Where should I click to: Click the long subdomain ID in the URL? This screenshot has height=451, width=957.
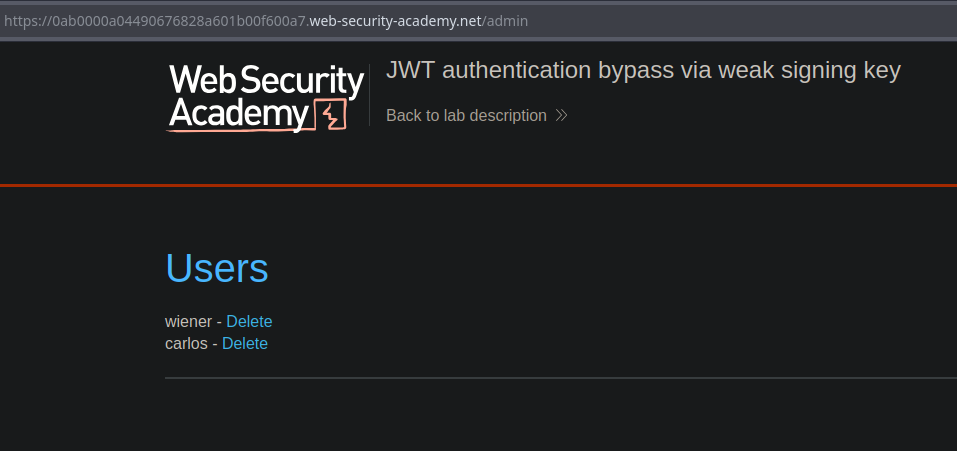(170, 21)
